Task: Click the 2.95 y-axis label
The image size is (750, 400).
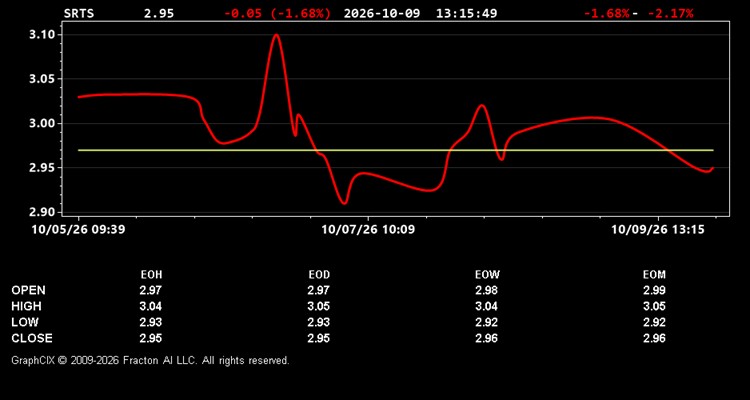Action: [x=42, y=167]
